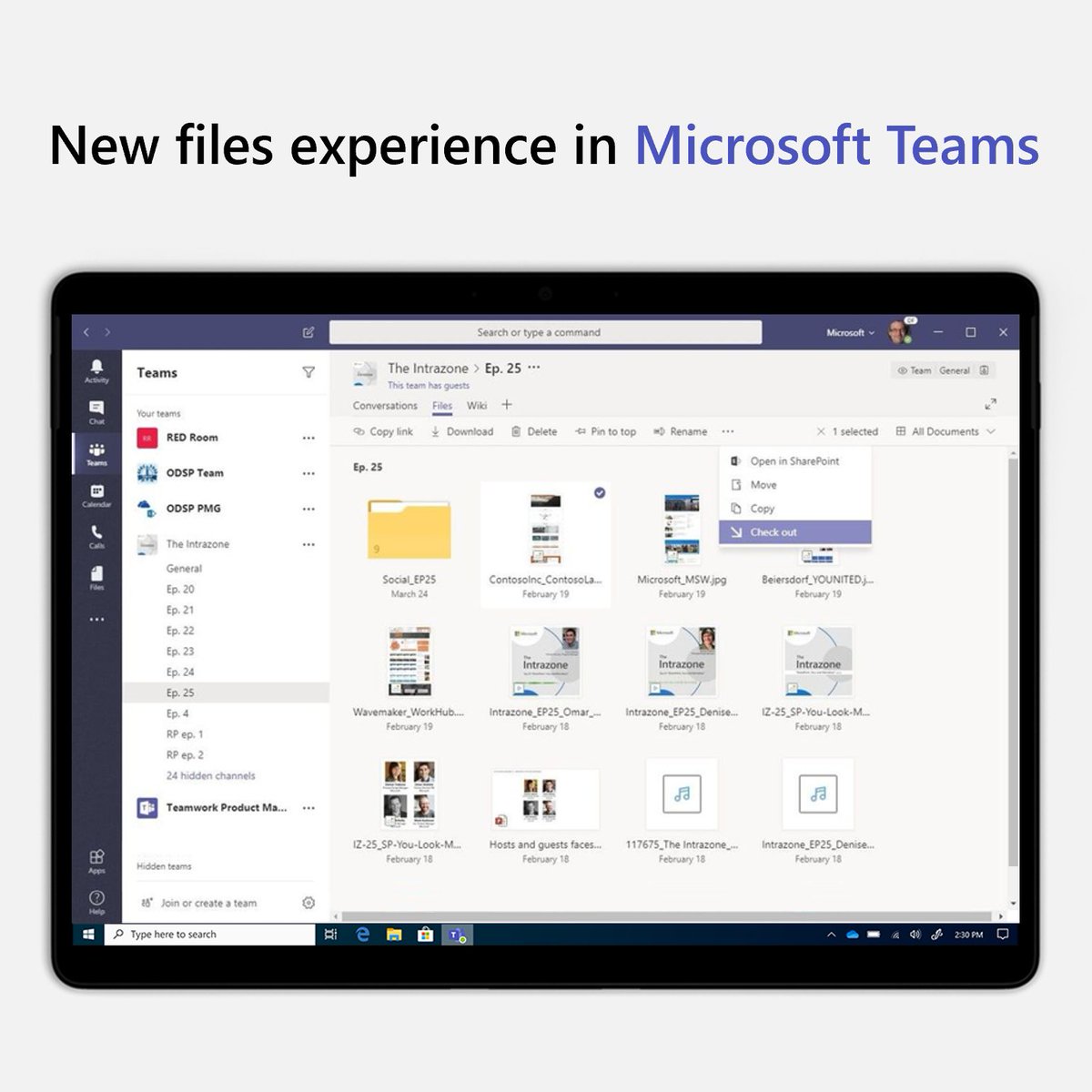Switch to the Wiki tab
The image size is (1092, 1092).
click(477, 406)
